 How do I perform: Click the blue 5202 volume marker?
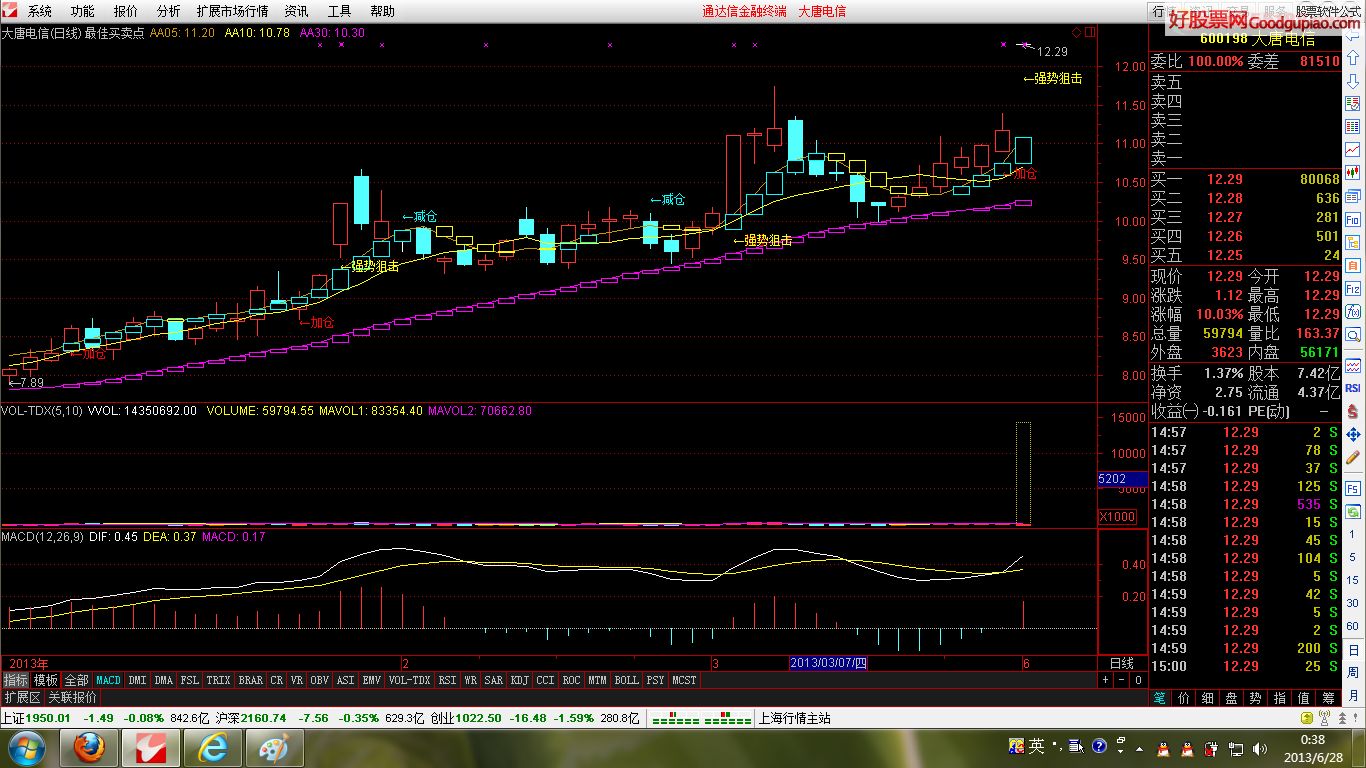1122,479
